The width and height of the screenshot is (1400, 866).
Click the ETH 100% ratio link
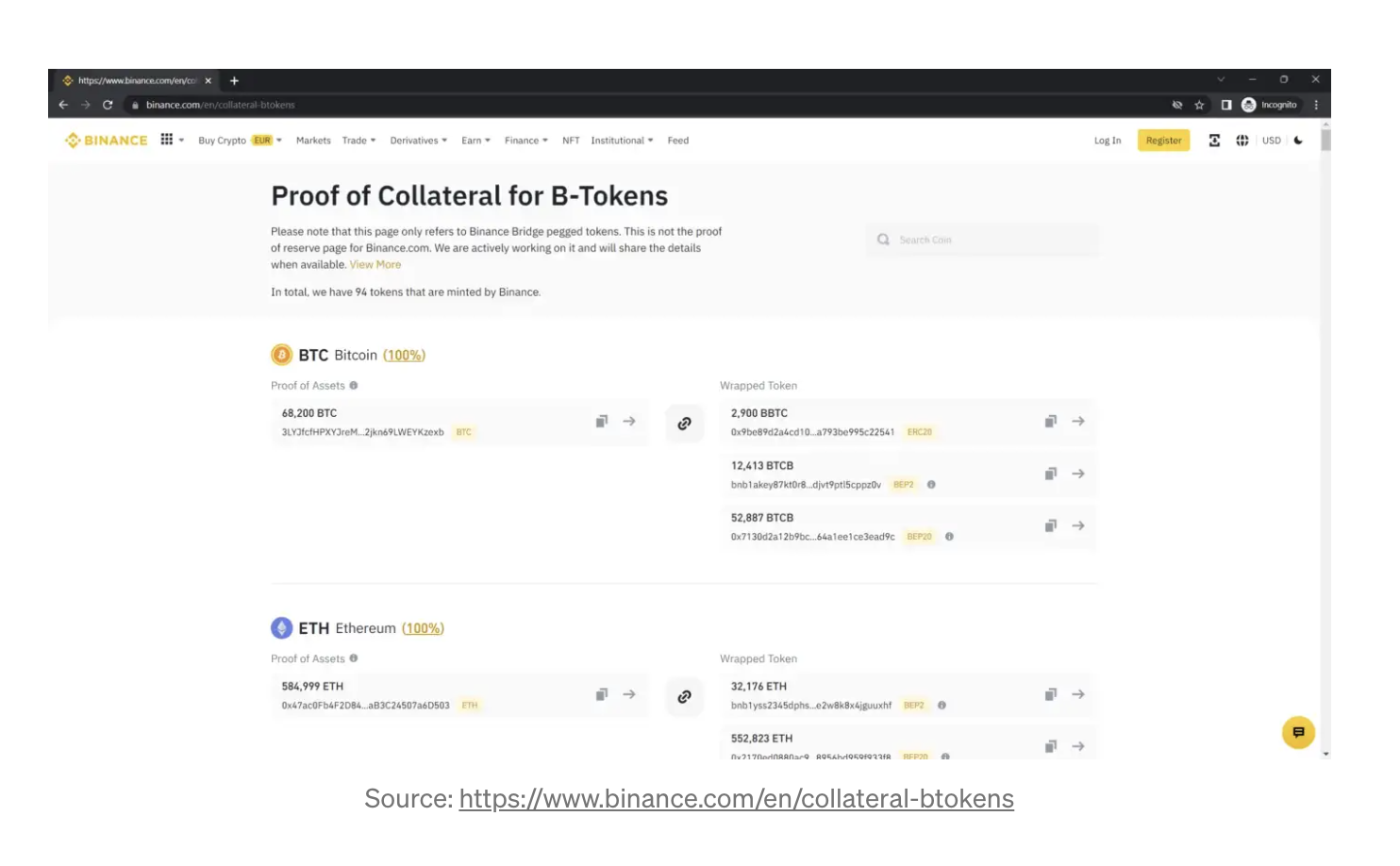pyautogui.click(x=423, y=628)
